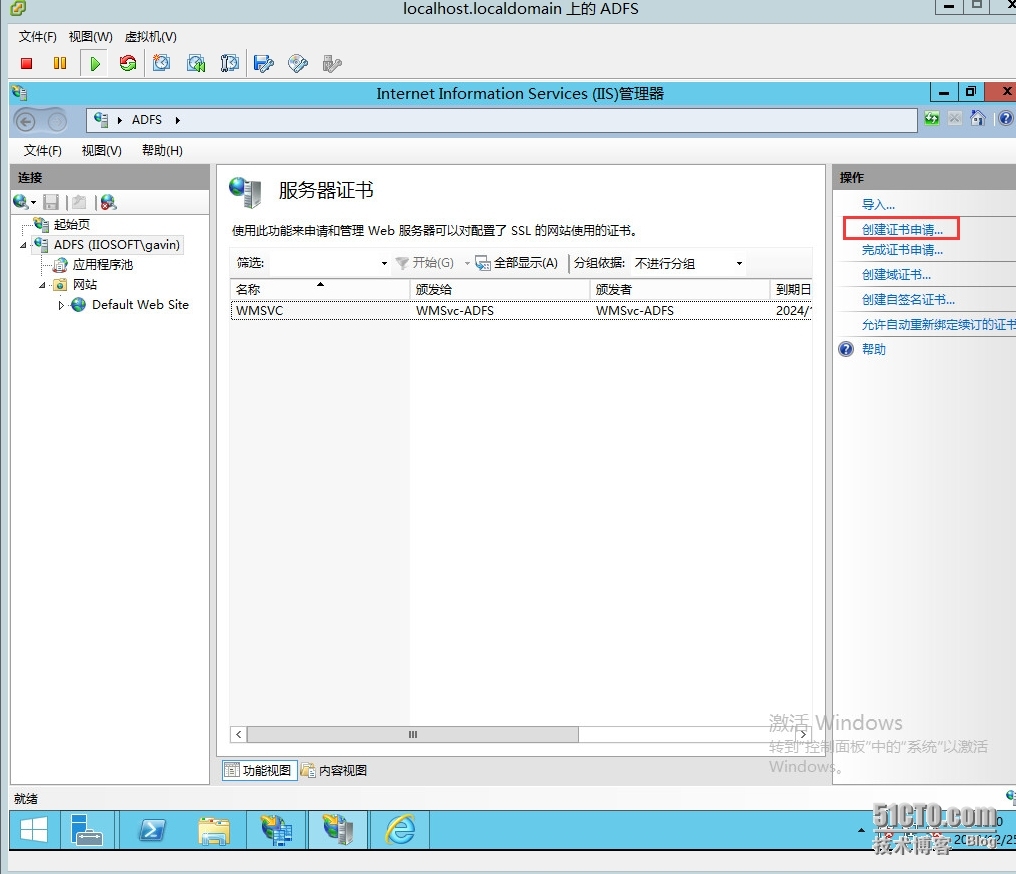The image size is (1016, 874).
Task: Click the save icon in Connections pane
Action: pos(51,202)
